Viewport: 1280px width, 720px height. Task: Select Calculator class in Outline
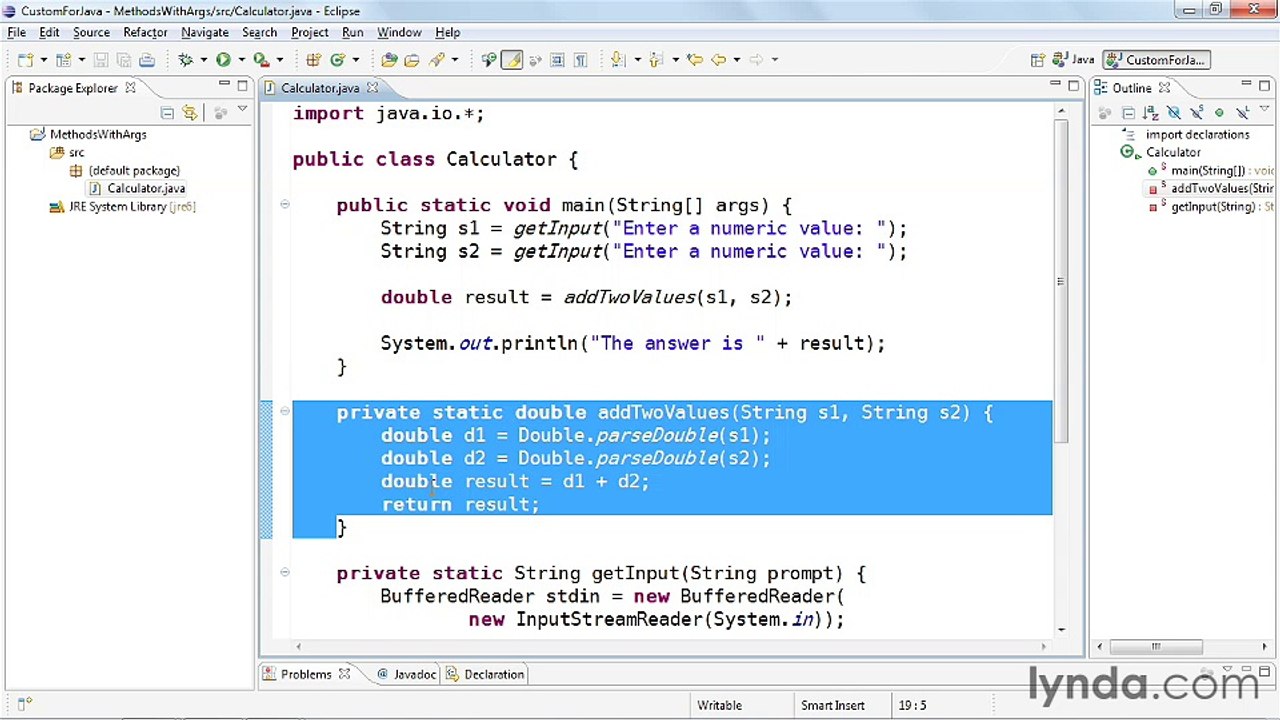[1173, 152]
